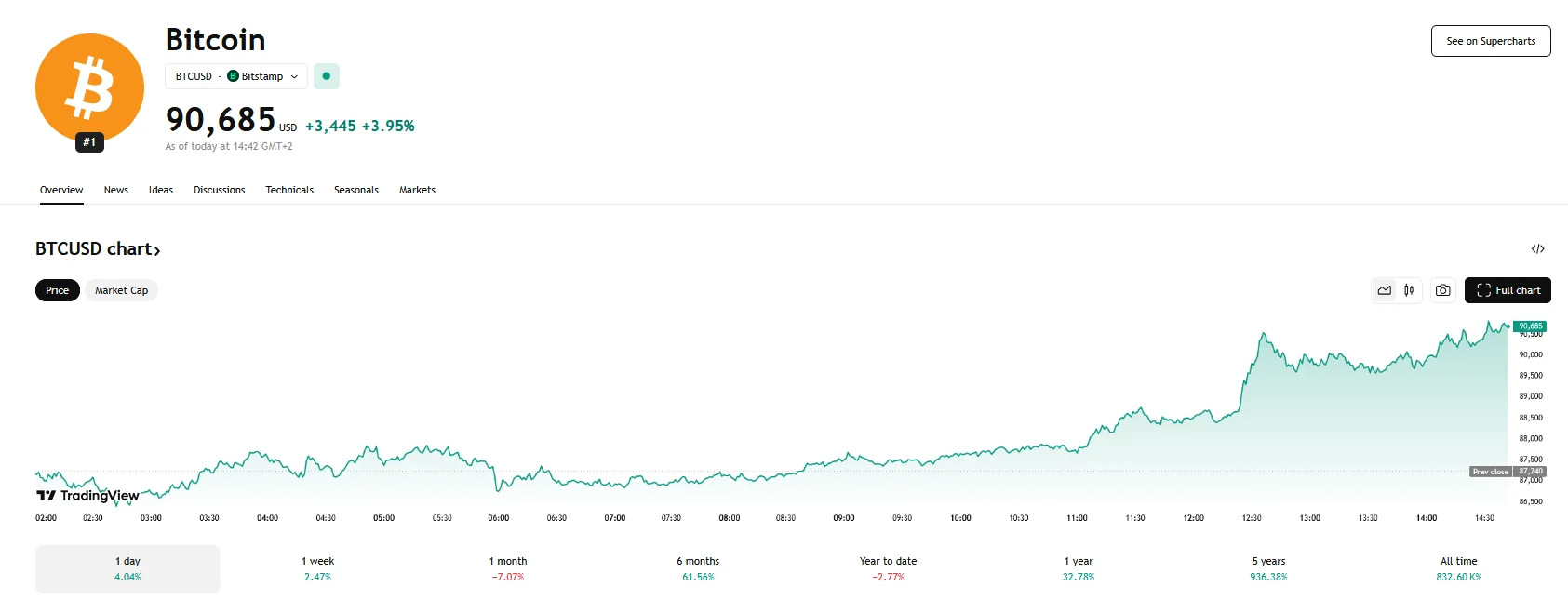The height and width of the screenshot is (613, 1568).
Task: Click the 90,685 price label on axis
Action: tap(1530, 326)
